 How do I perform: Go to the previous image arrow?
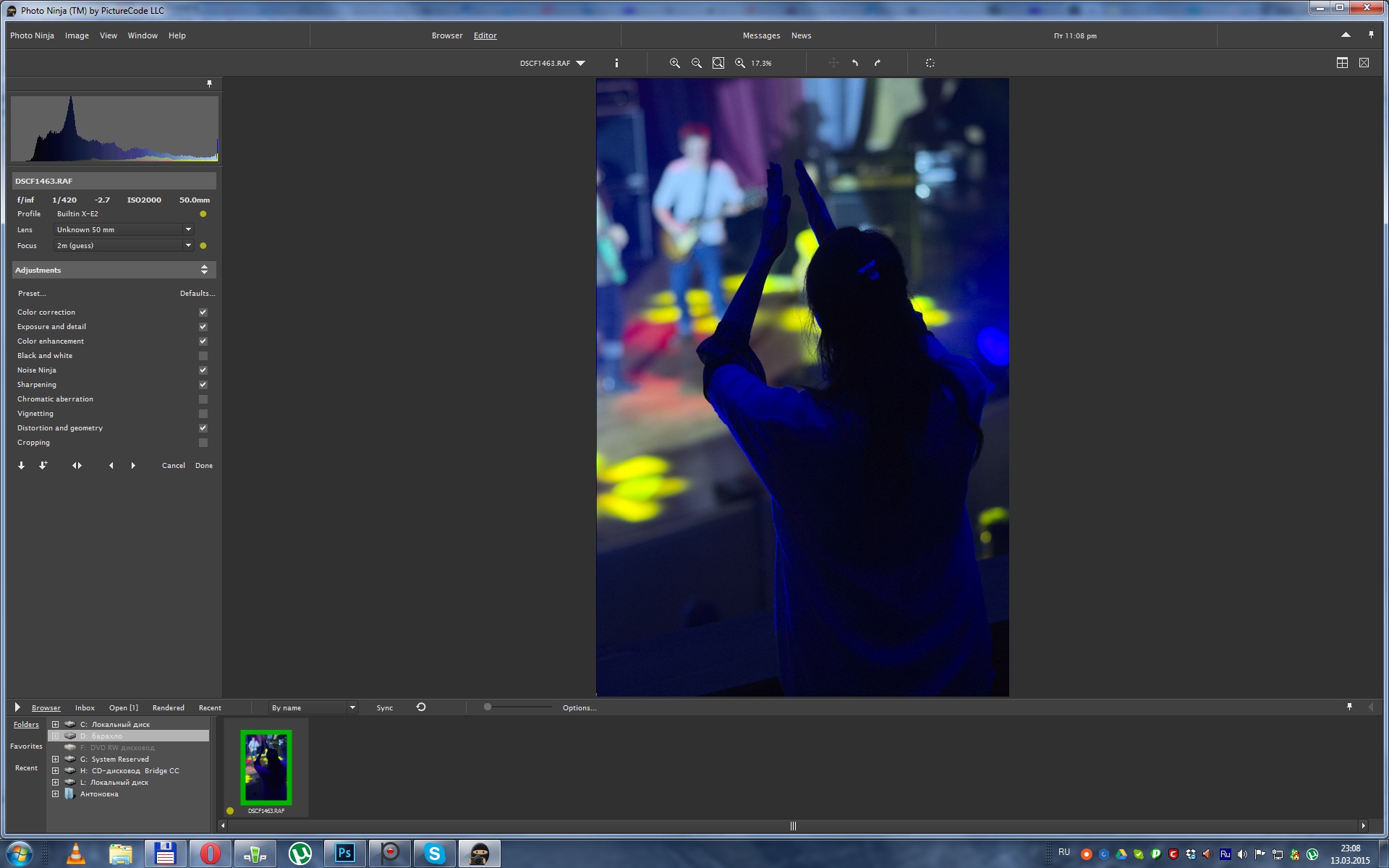[111, 465]
